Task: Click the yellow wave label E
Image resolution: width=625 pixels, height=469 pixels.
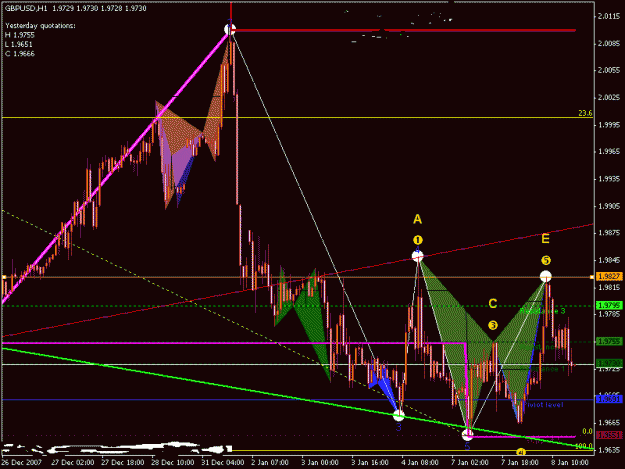Action: (x=545, y=239)
